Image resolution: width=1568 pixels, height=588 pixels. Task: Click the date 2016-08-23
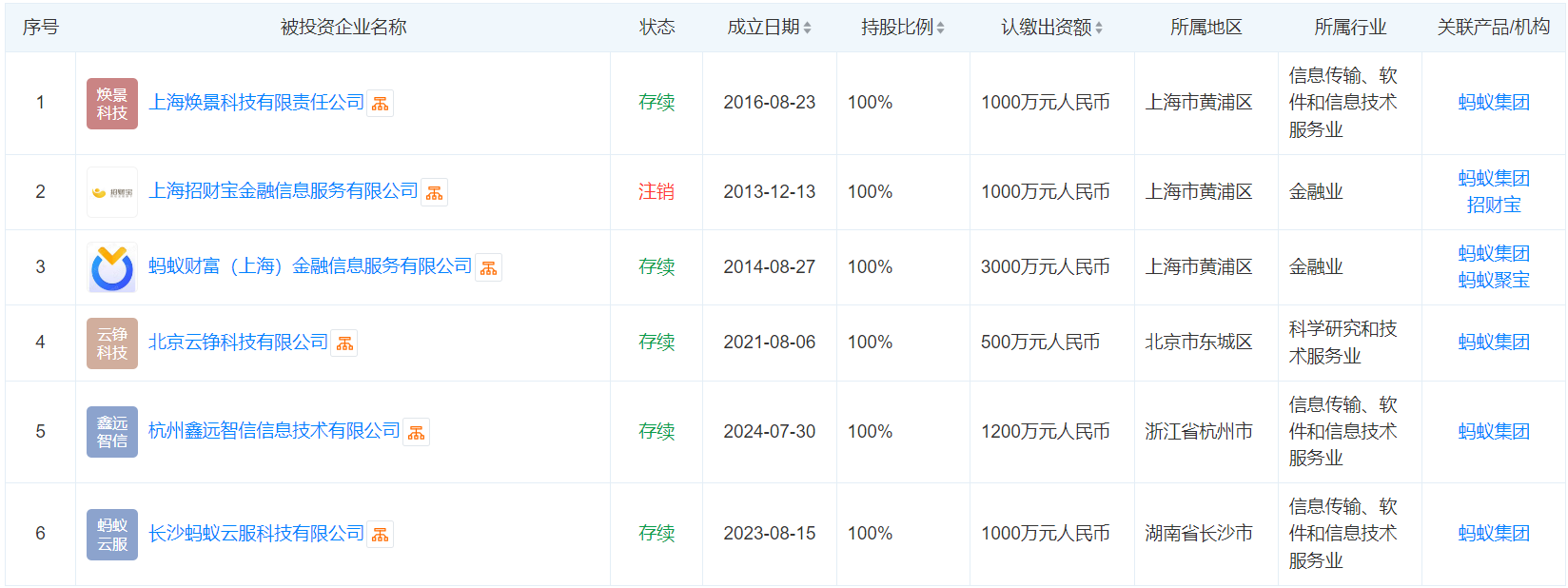tap(770, 103)
